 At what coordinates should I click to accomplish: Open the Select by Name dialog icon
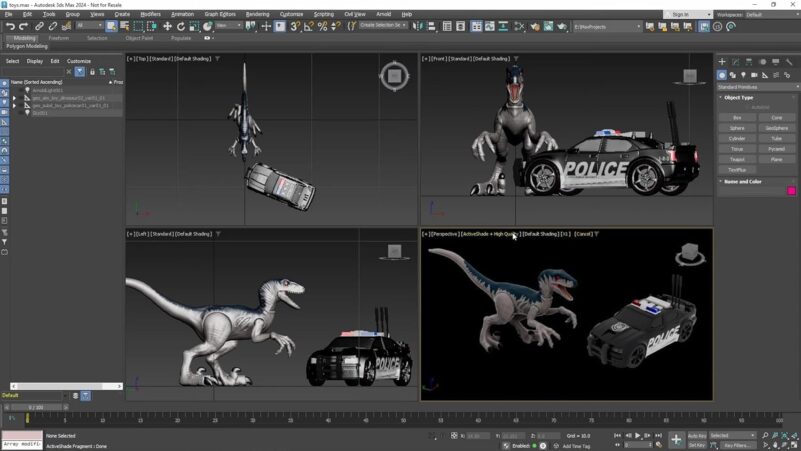(x=124, y=26)
